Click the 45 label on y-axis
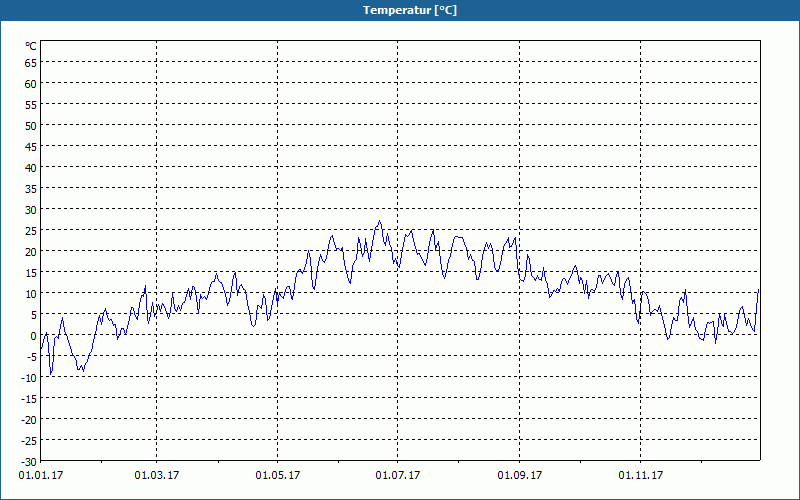Viewport: 800px width, 500px height. (31, 147)
